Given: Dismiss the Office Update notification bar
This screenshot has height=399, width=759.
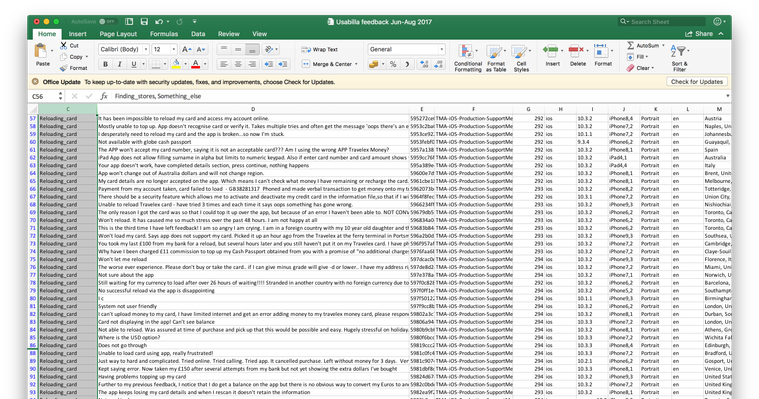Looking at the screenshot, I should click(35, 82).
